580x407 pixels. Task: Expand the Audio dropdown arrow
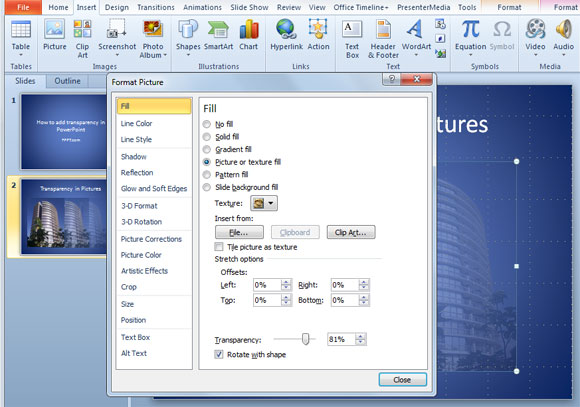click(563, 55)
